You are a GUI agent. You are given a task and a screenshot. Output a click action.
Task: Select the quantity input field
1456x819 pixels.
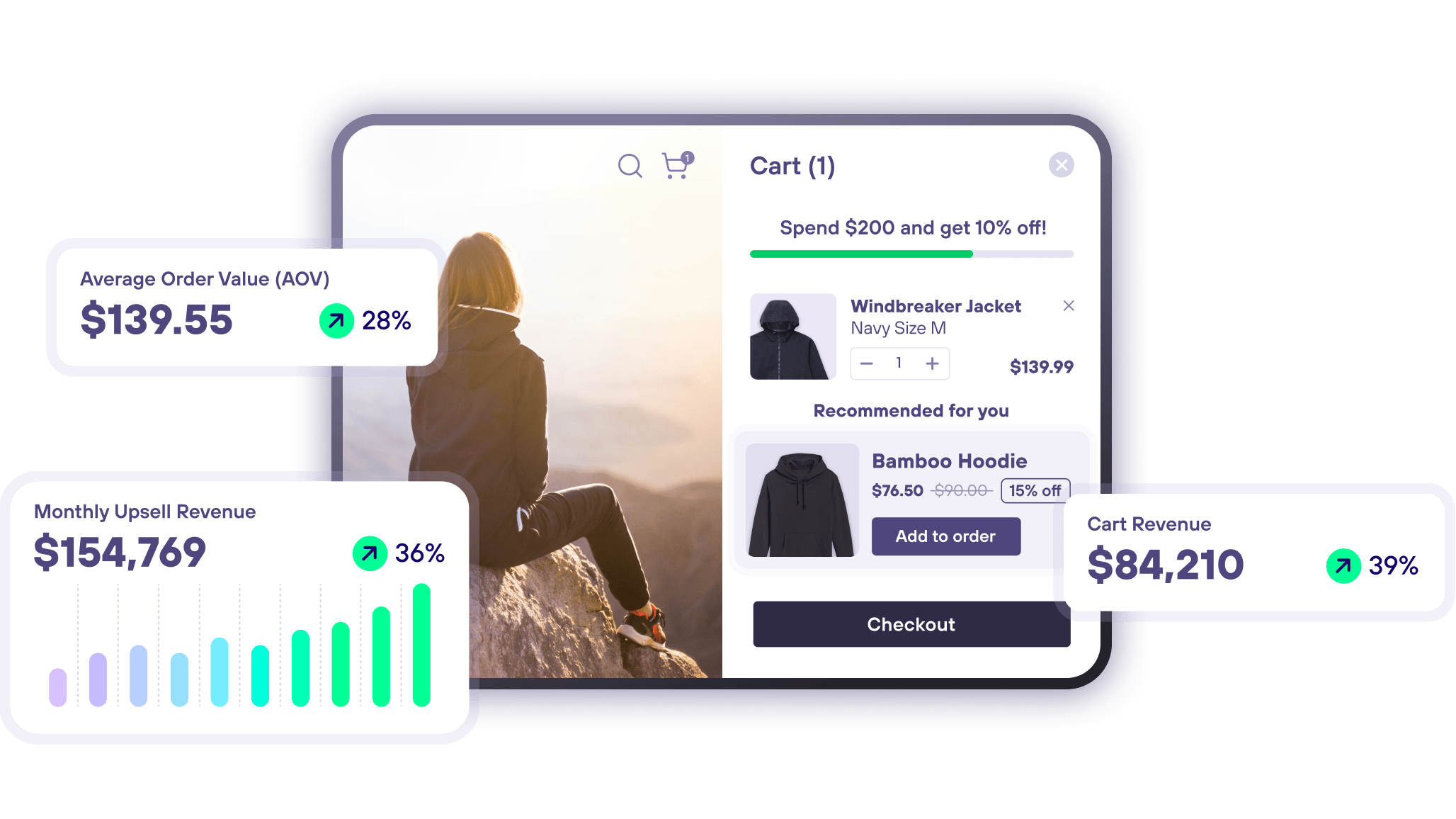[x=899, y=363]
